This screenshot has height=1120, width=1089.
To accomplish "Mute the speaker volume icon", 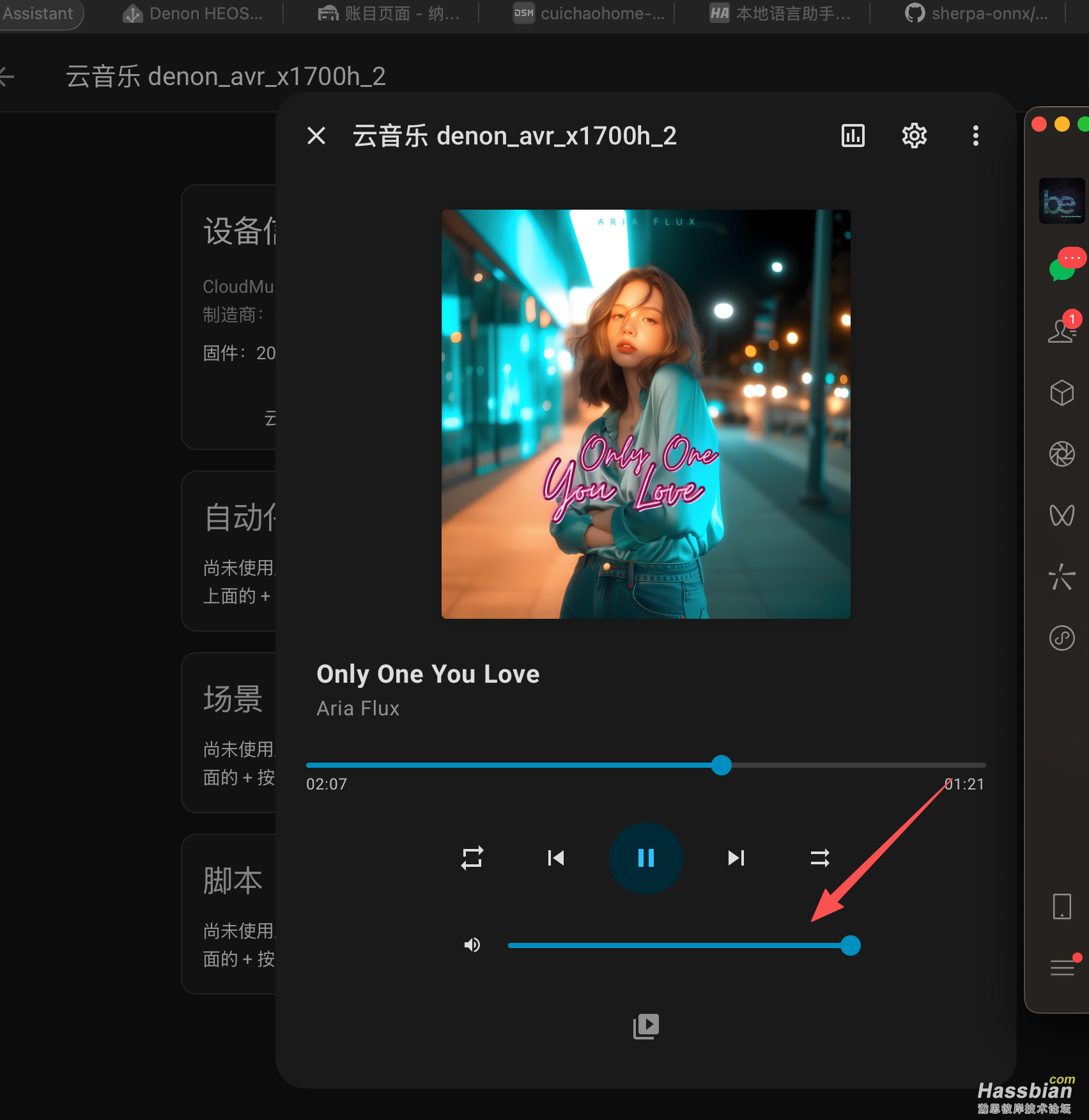I will pyautogui.click(x=472, y=945).
